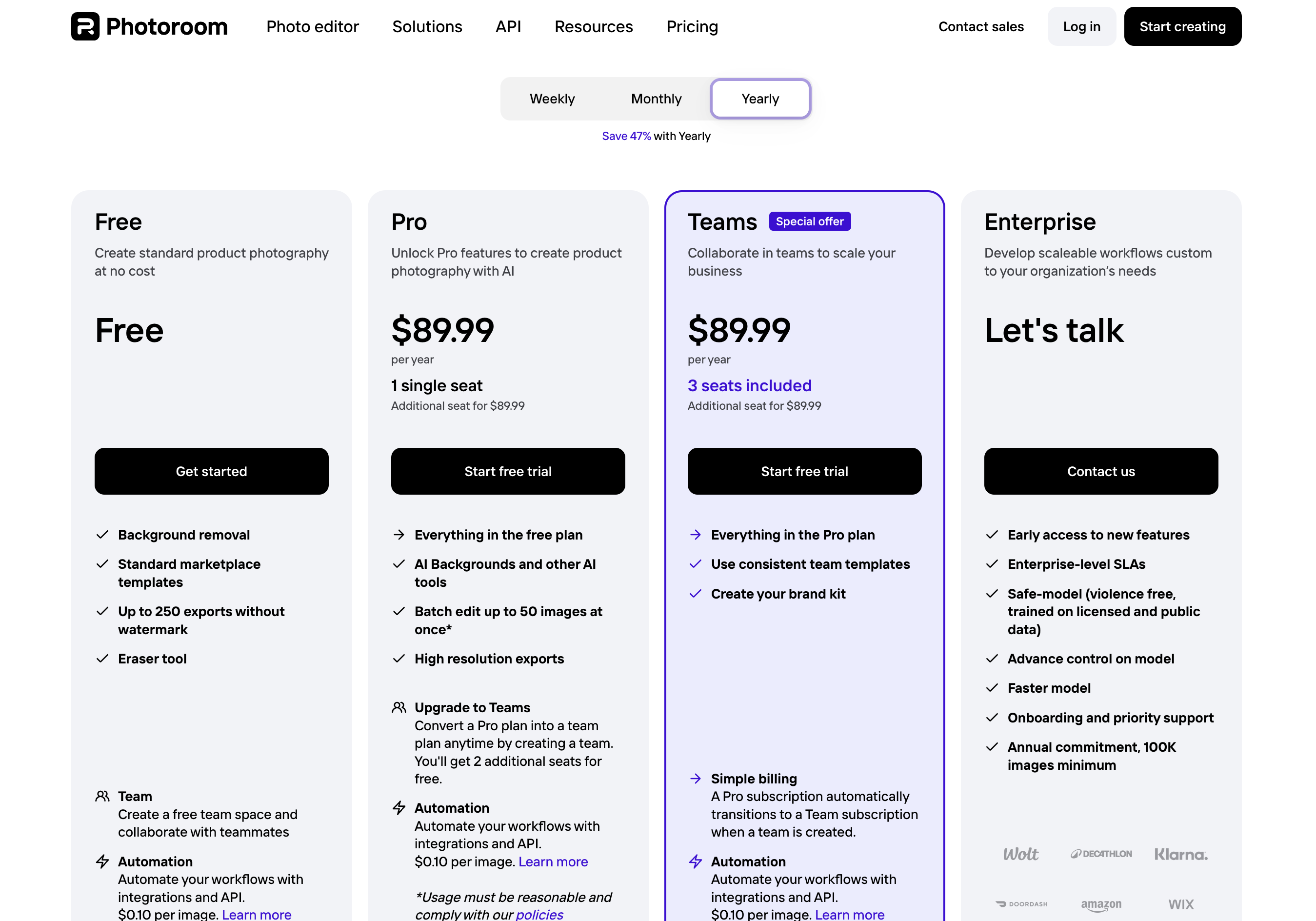Open the Resources menu
Image resolution: width=1316 pixels, height=921 pixels.
(593, 26)
